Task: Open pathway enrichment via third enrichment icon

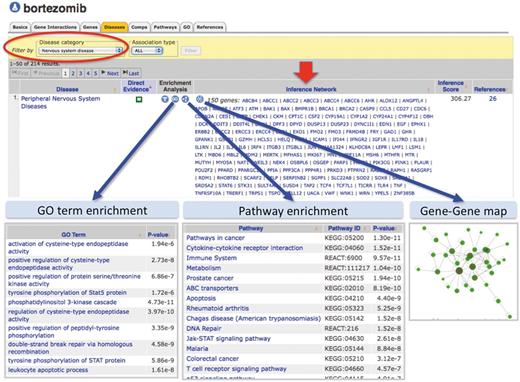Action: (x=185, y=99)
